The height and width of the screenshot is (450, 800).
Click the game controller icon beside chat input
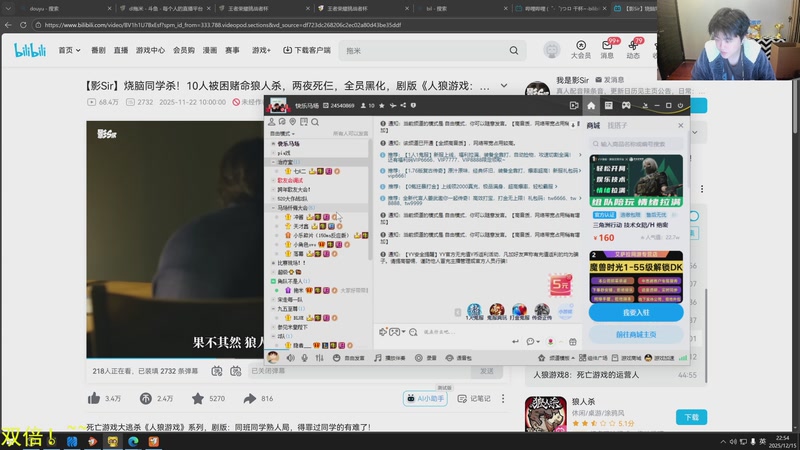click(x=394, y=332)
